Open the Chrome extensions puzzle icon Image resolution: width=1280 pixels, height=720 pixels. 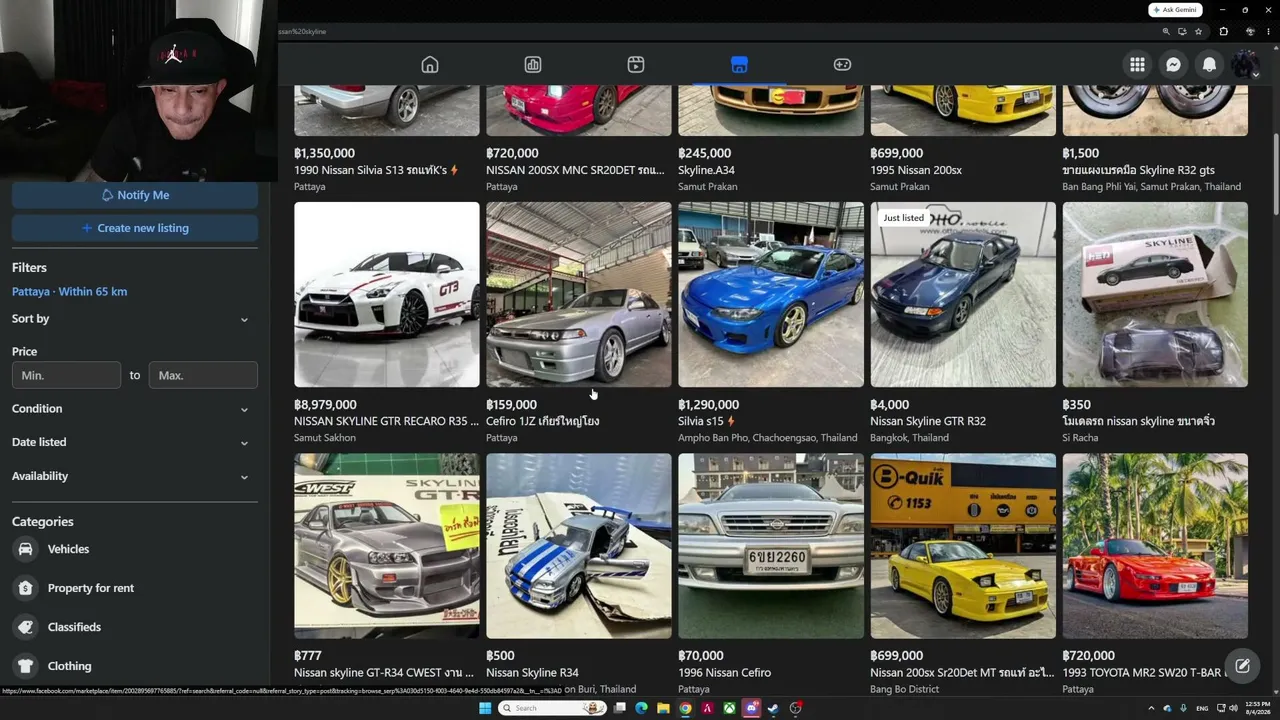(1223, 31)
